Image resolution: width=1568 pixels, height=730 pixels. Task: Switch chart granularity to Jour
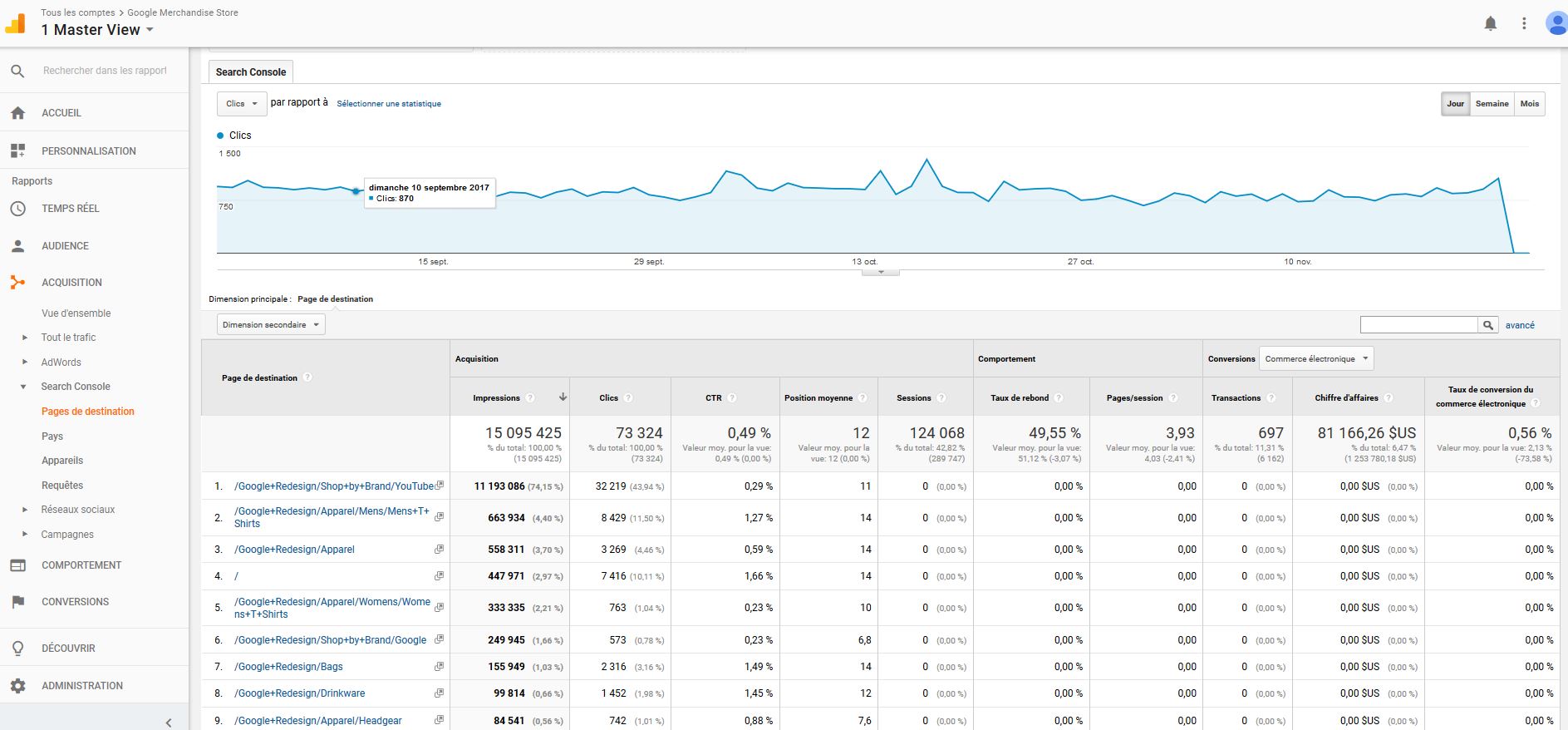point(1455,104)
